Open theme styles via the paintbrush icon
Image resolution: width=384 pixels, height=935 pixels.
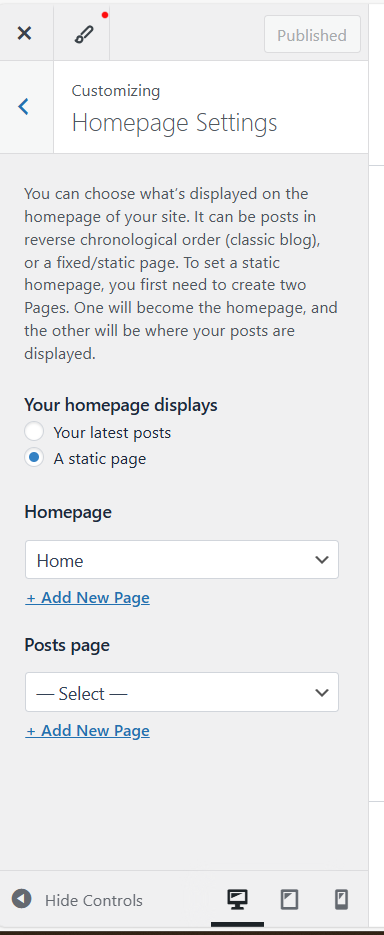coord(83,35)
